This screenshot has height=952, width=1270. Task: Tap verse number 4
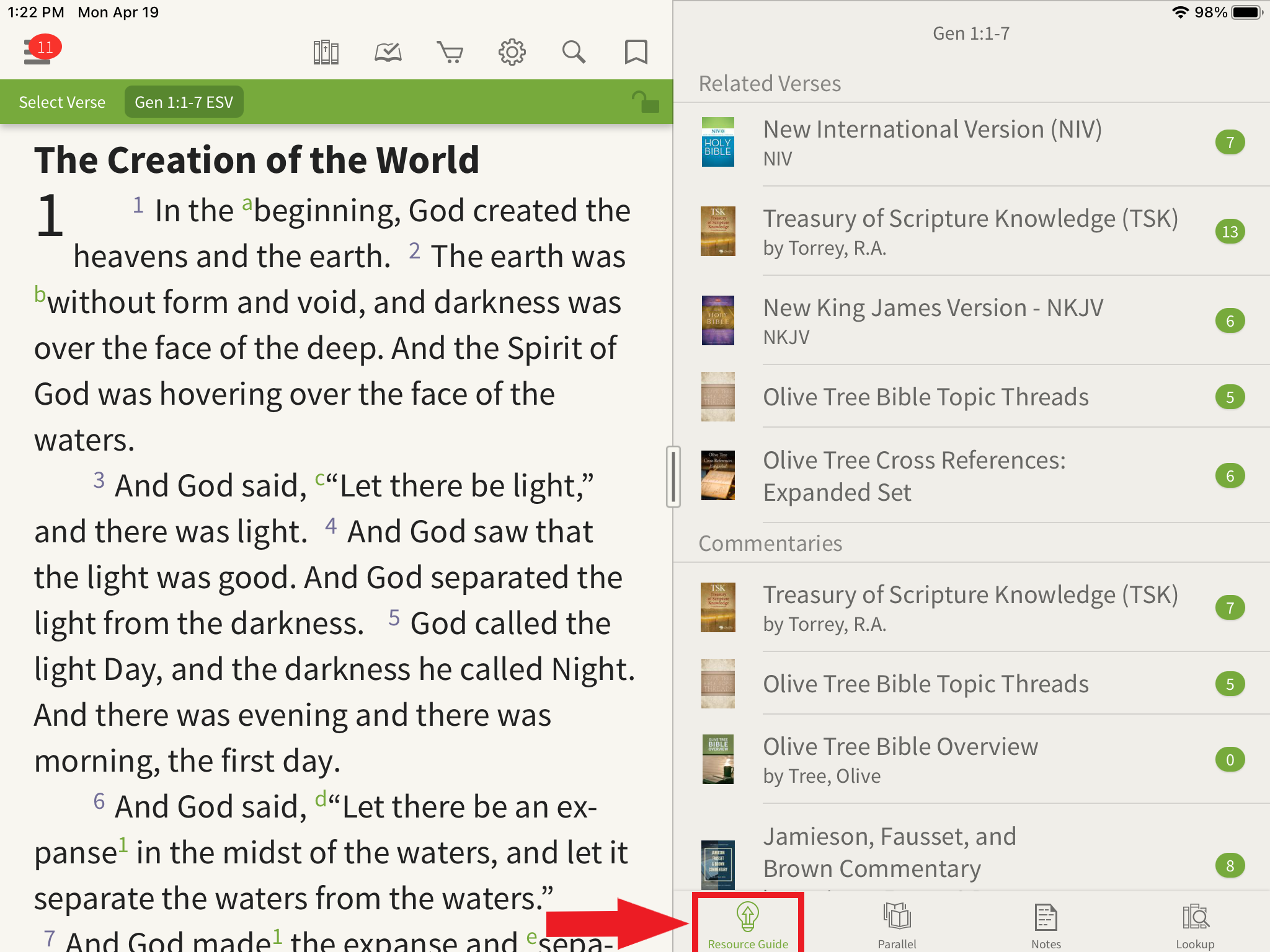click(x=331, y=526)
